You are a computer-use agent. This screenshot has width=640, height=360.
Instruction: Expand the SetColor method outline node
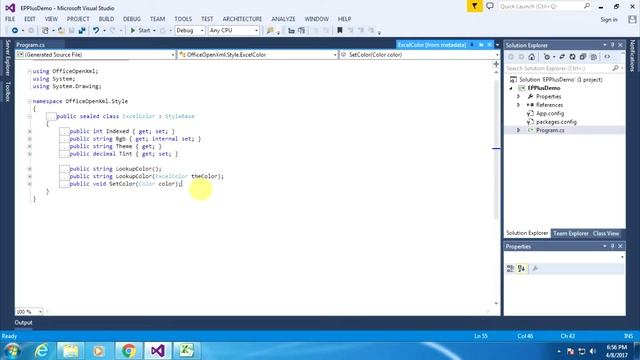click(29, 184)
